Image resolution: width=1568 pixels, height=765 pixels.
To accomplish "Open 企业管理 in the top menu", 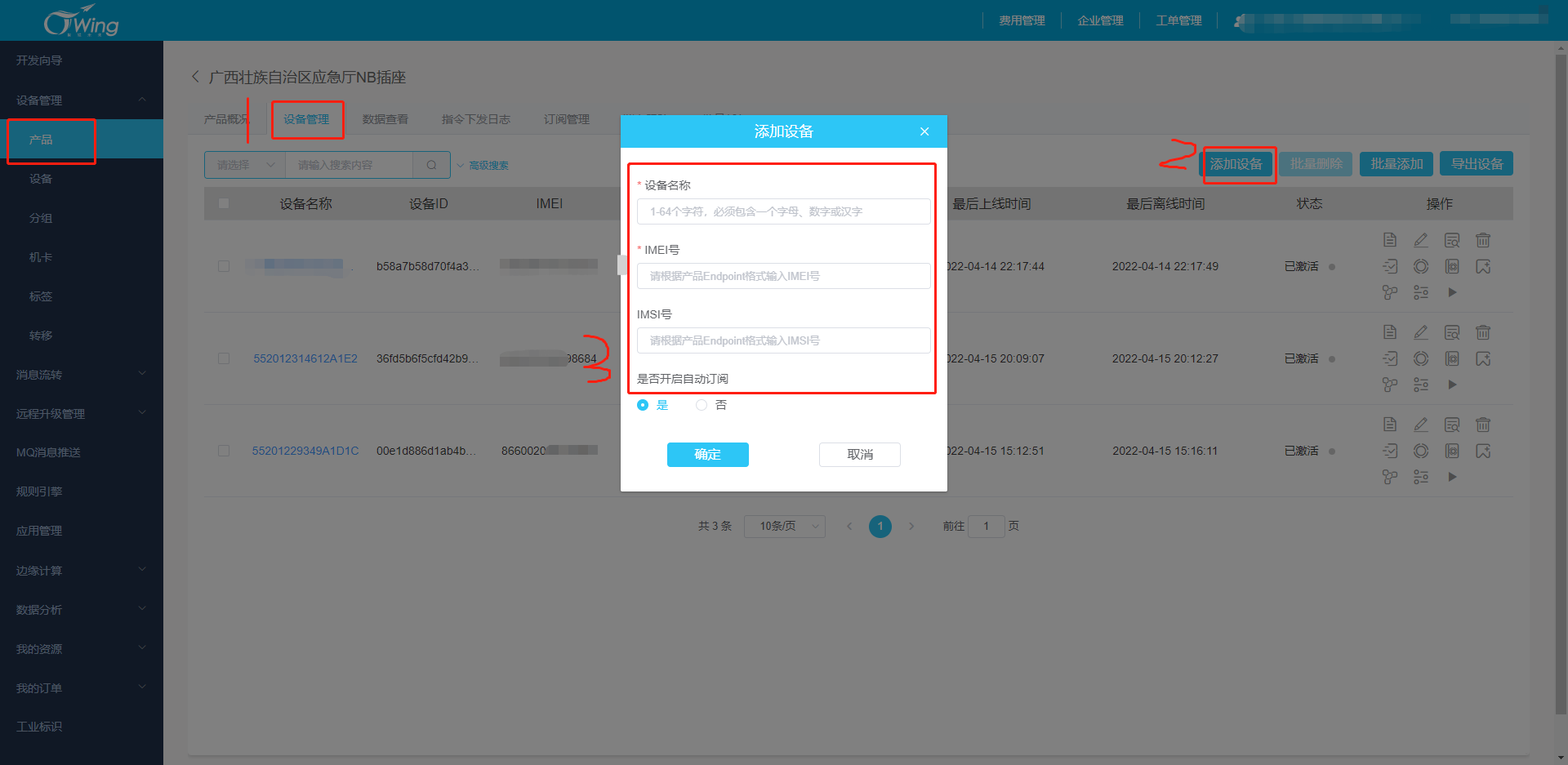I will pyautogui.click(x=1100, y=20).
